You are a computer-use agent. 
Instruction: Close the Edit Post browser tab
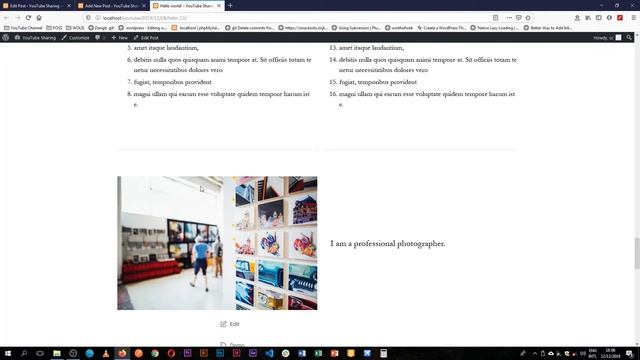(69, 6)
